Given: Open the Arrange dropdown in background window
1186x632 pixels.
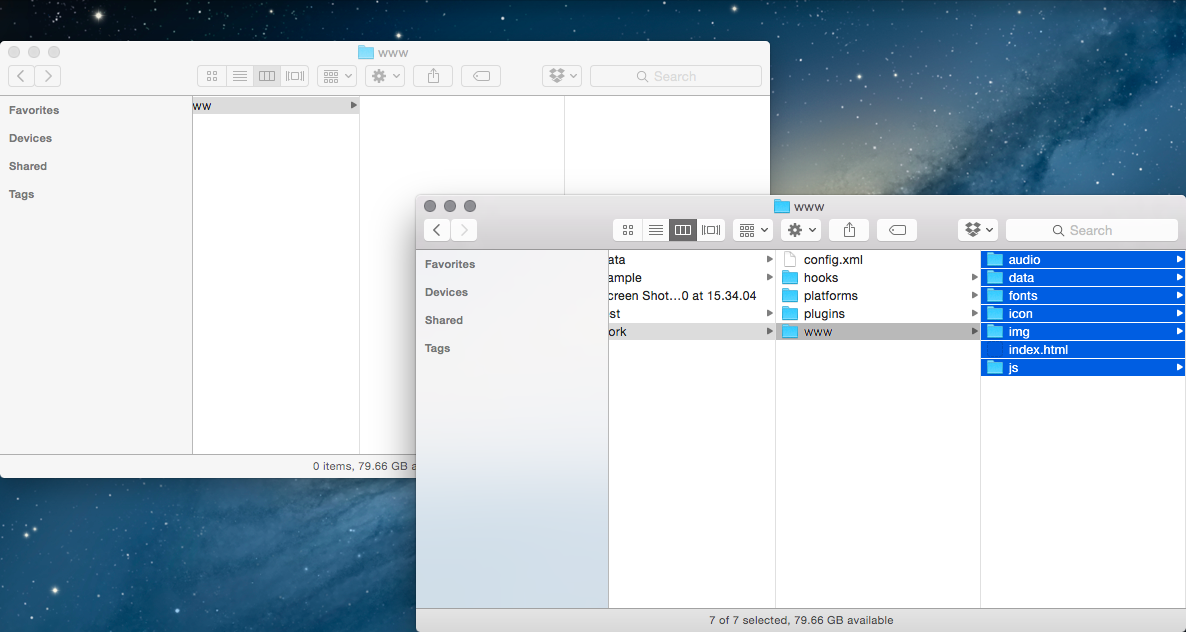Looking at the screenshot, I should click(x=337, y=76).
